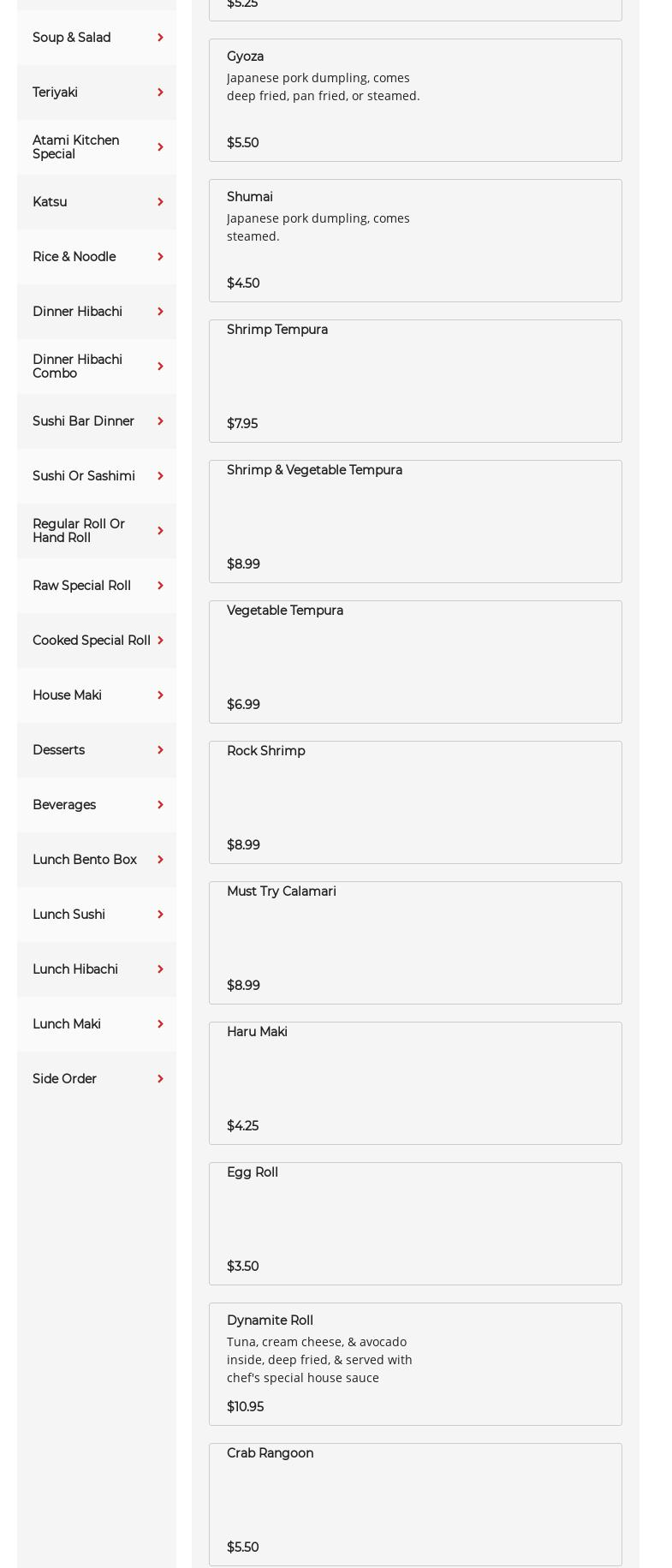Open the Cooked Special Roll category
This screenshot has width=672, height=1568.
point(92,641)
